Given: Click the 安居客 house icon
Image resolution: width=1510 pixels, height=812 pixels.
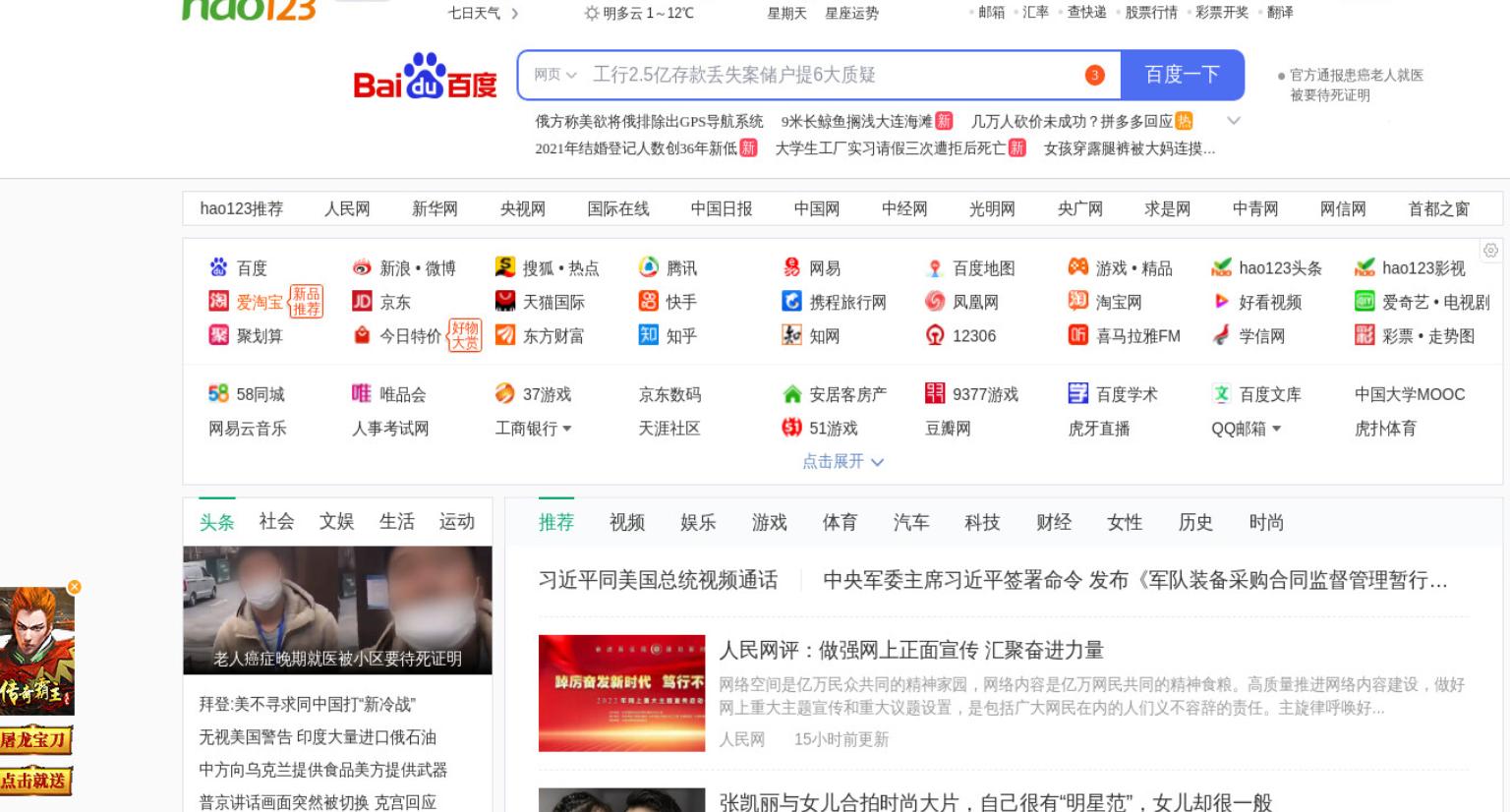Looking at the screenshot, I should pyautogui.click(x=791, y=393).
